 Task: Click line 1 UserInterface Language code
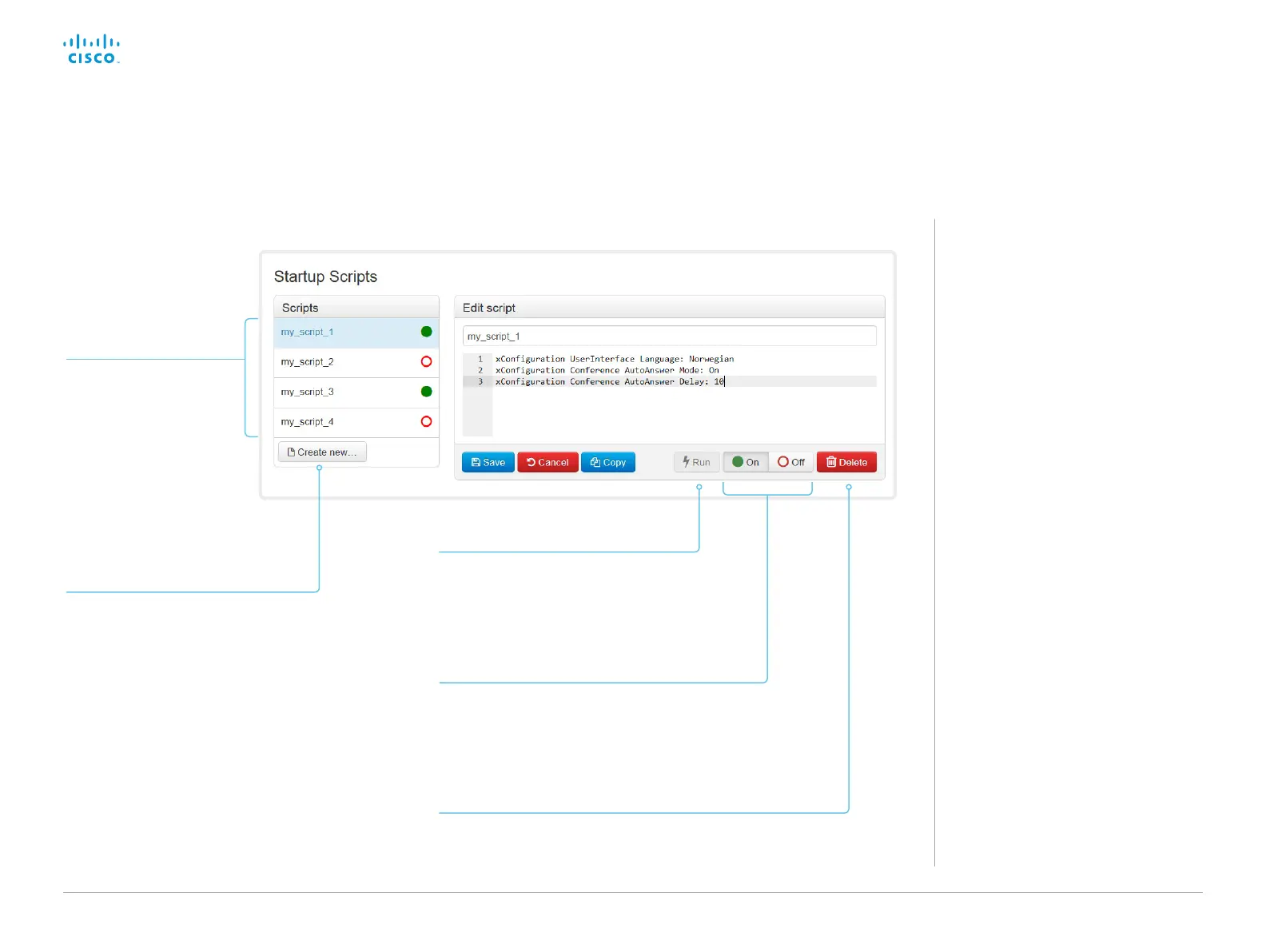tap(614, 360)
